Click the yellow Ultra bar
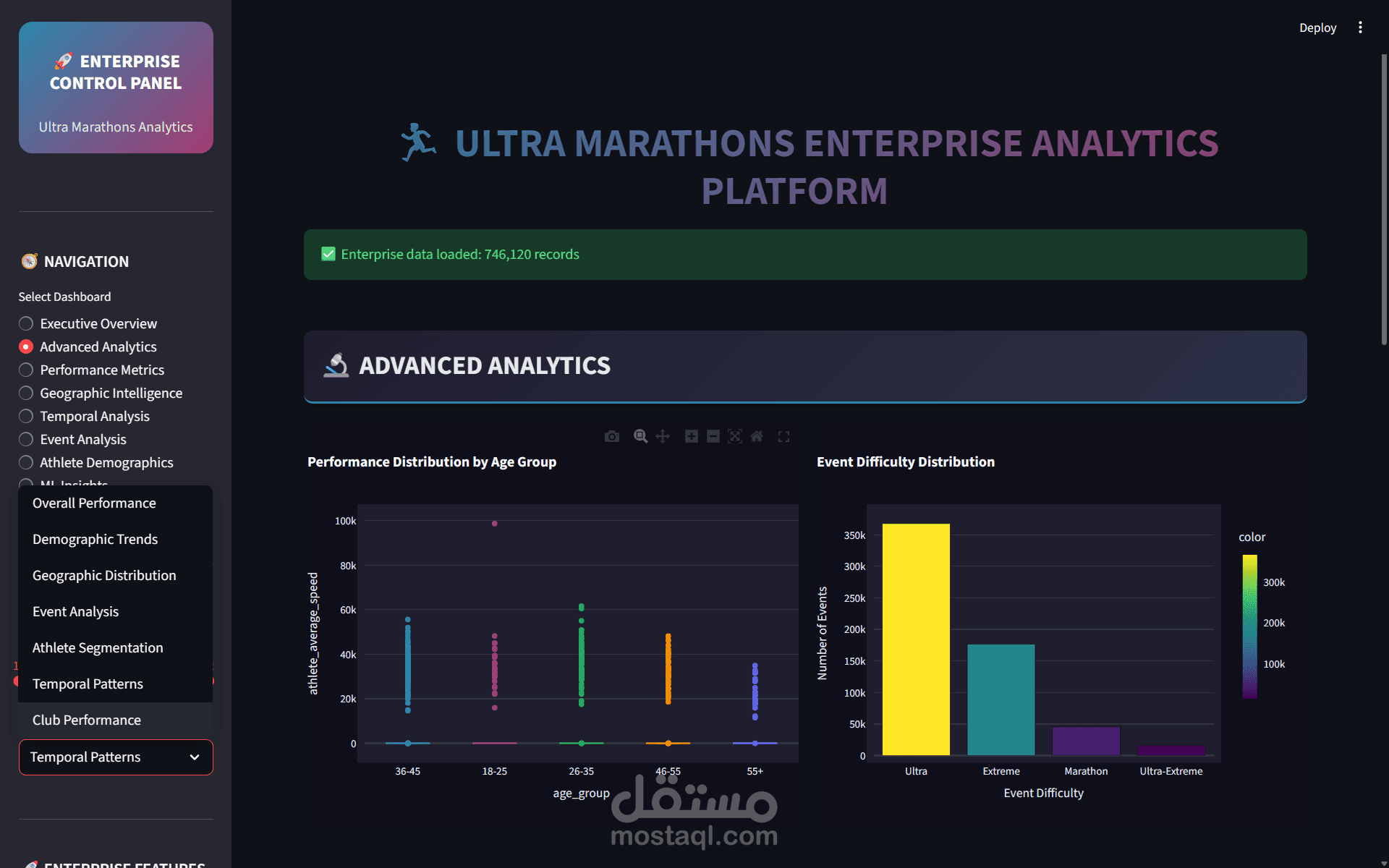The height and width of the screenshot is (868, 1389). point(916,639)
